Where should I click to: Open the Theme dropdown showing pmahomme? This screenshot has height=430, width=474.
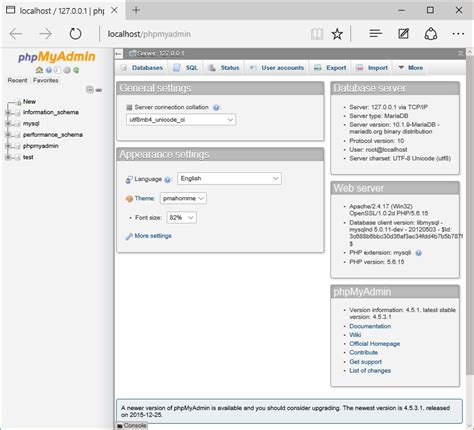pos(183,198)
